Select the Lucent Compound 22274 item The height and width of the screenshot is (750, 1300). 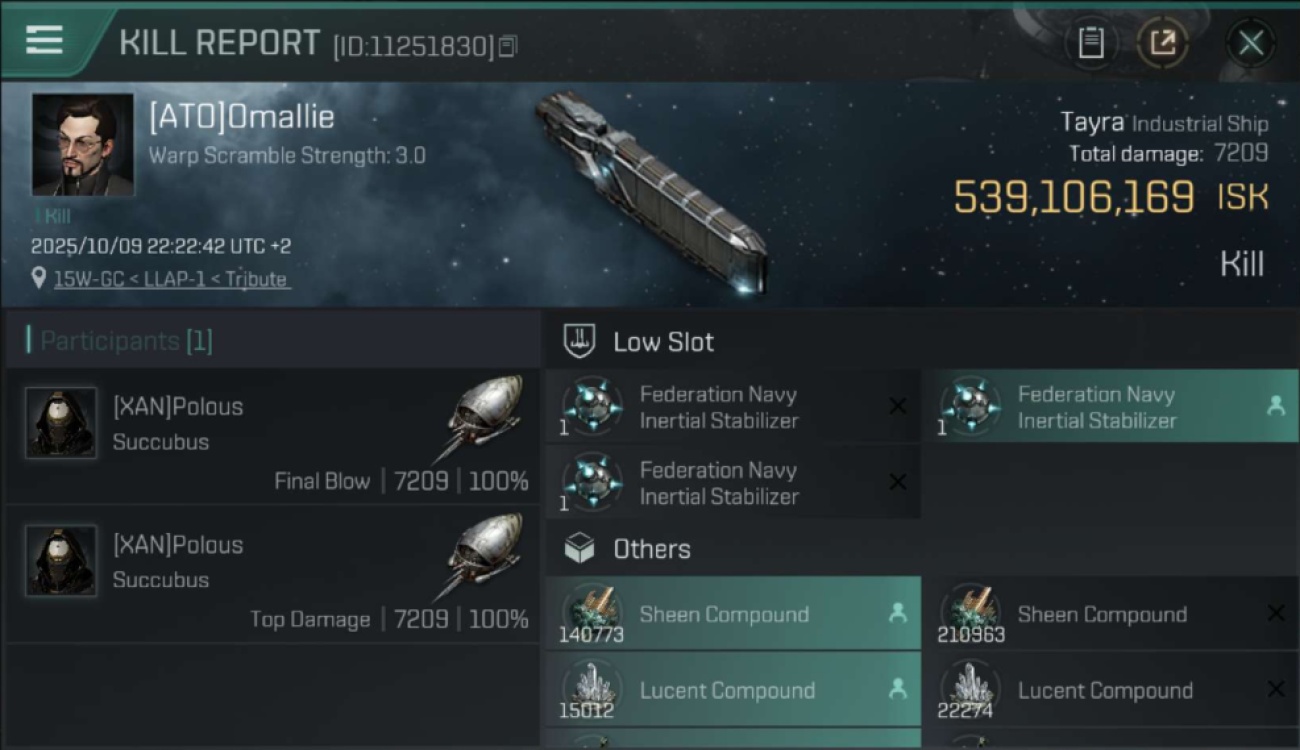(x=1108, y=690)
